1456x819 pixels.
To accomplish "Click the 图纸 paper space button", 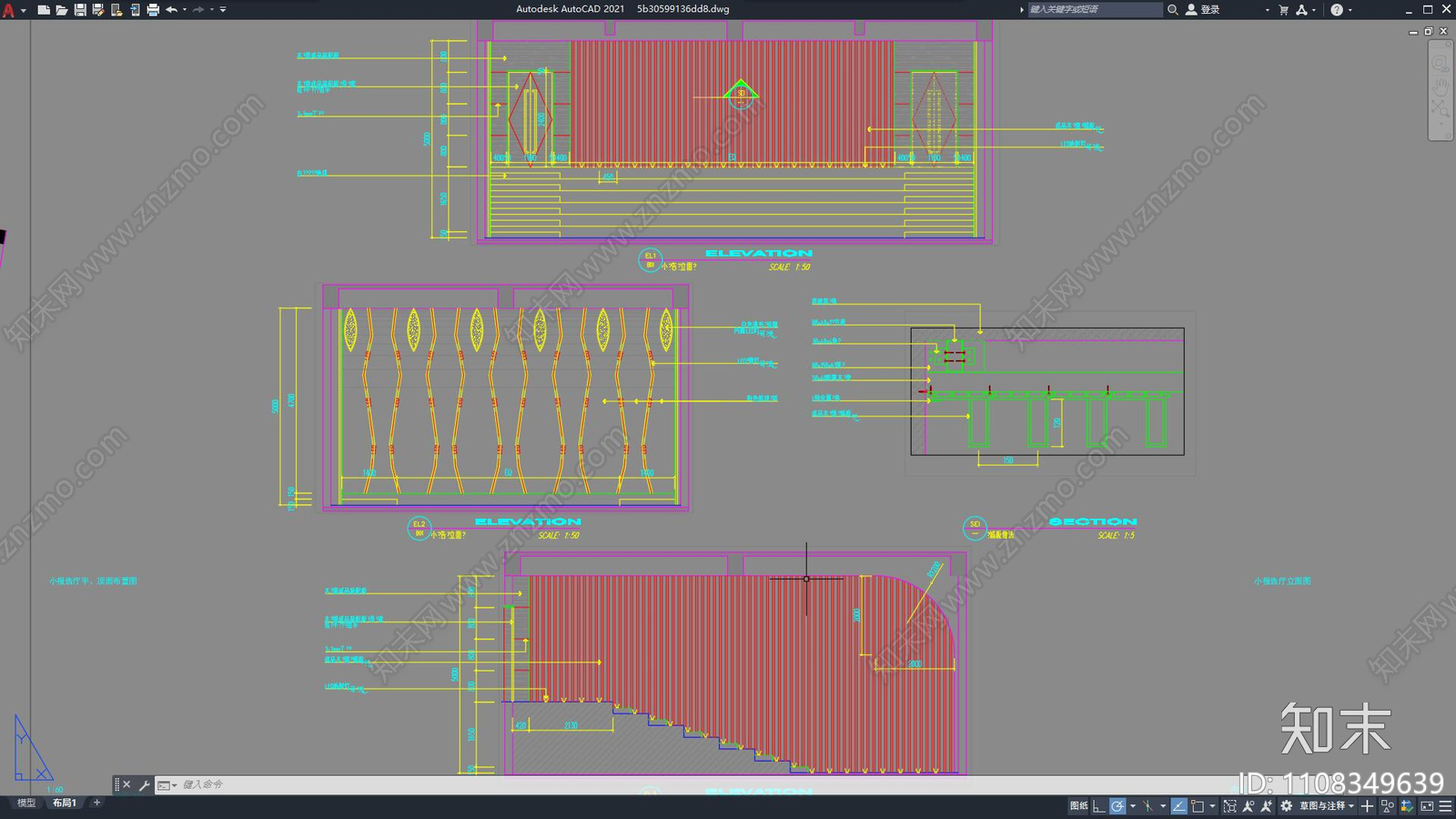I will coord(1079,806).
